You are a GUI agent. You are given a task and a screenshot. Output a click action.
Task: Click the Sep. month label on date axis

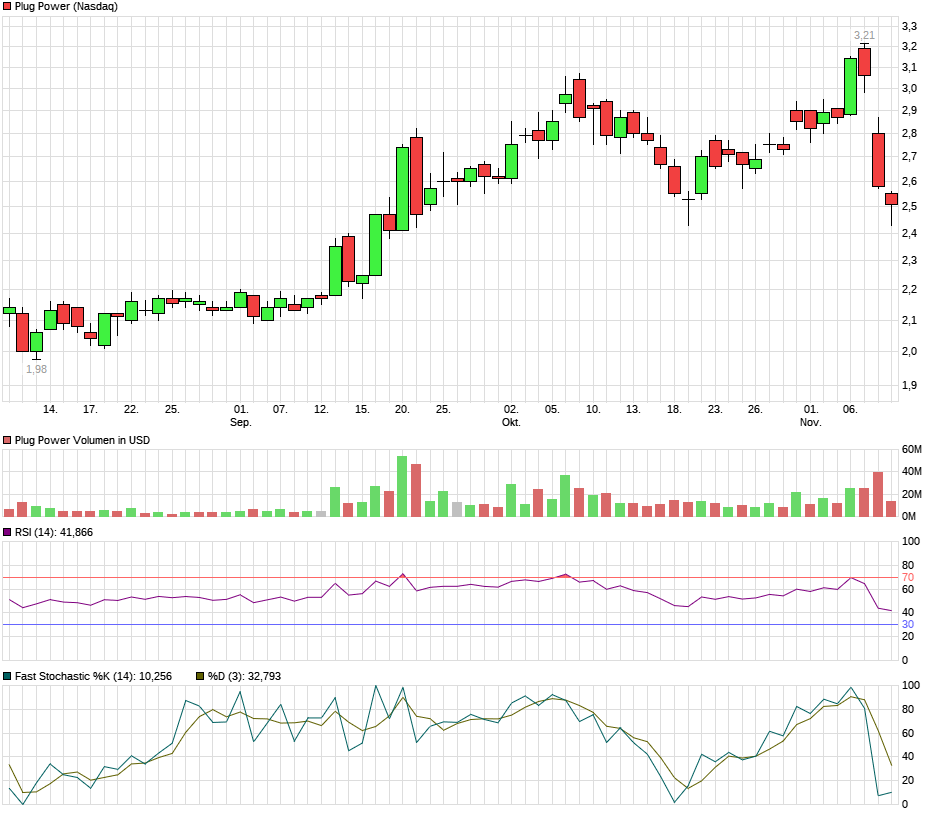tap(241, 422)
